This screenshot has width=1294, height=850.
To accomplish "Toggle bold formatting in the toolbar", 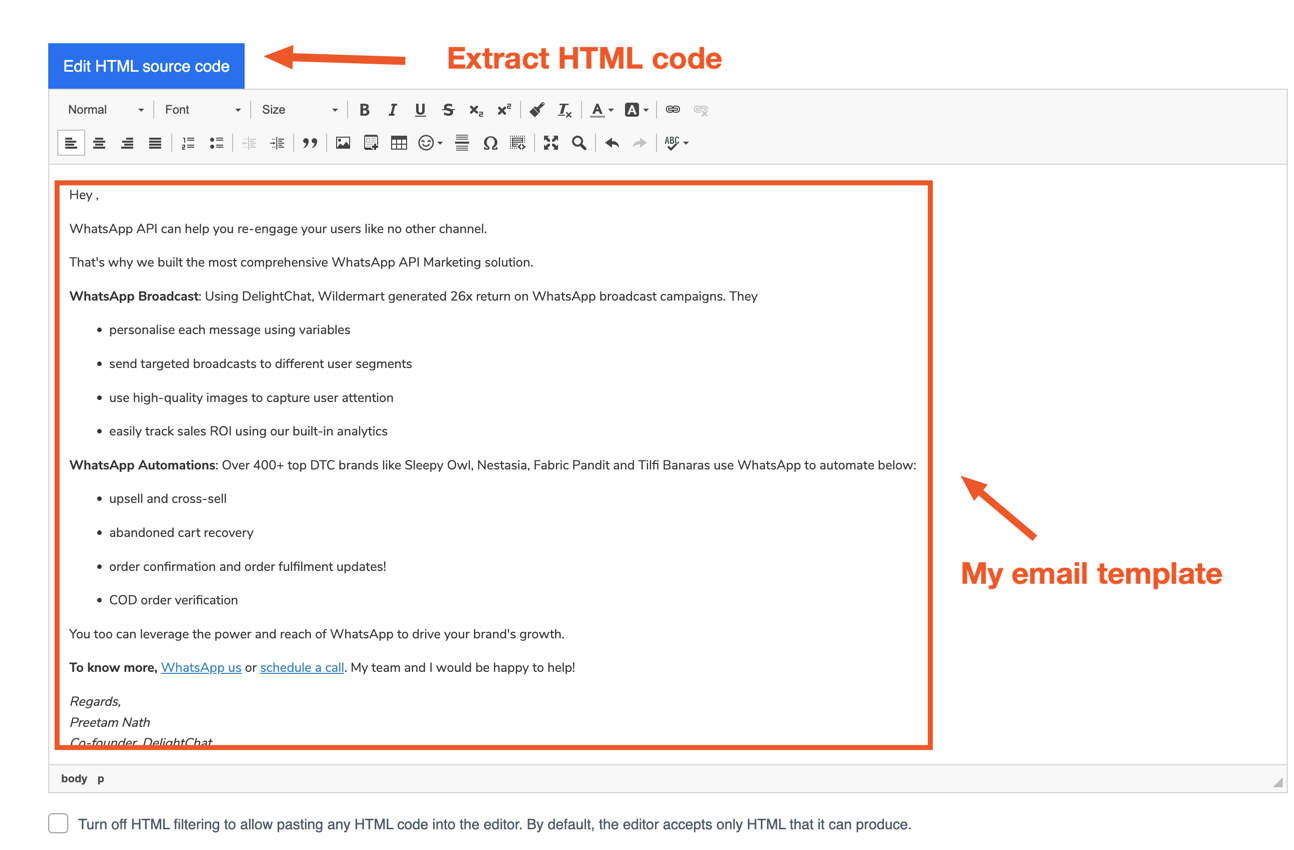I will pyautogui.click(x=364, y=110).
